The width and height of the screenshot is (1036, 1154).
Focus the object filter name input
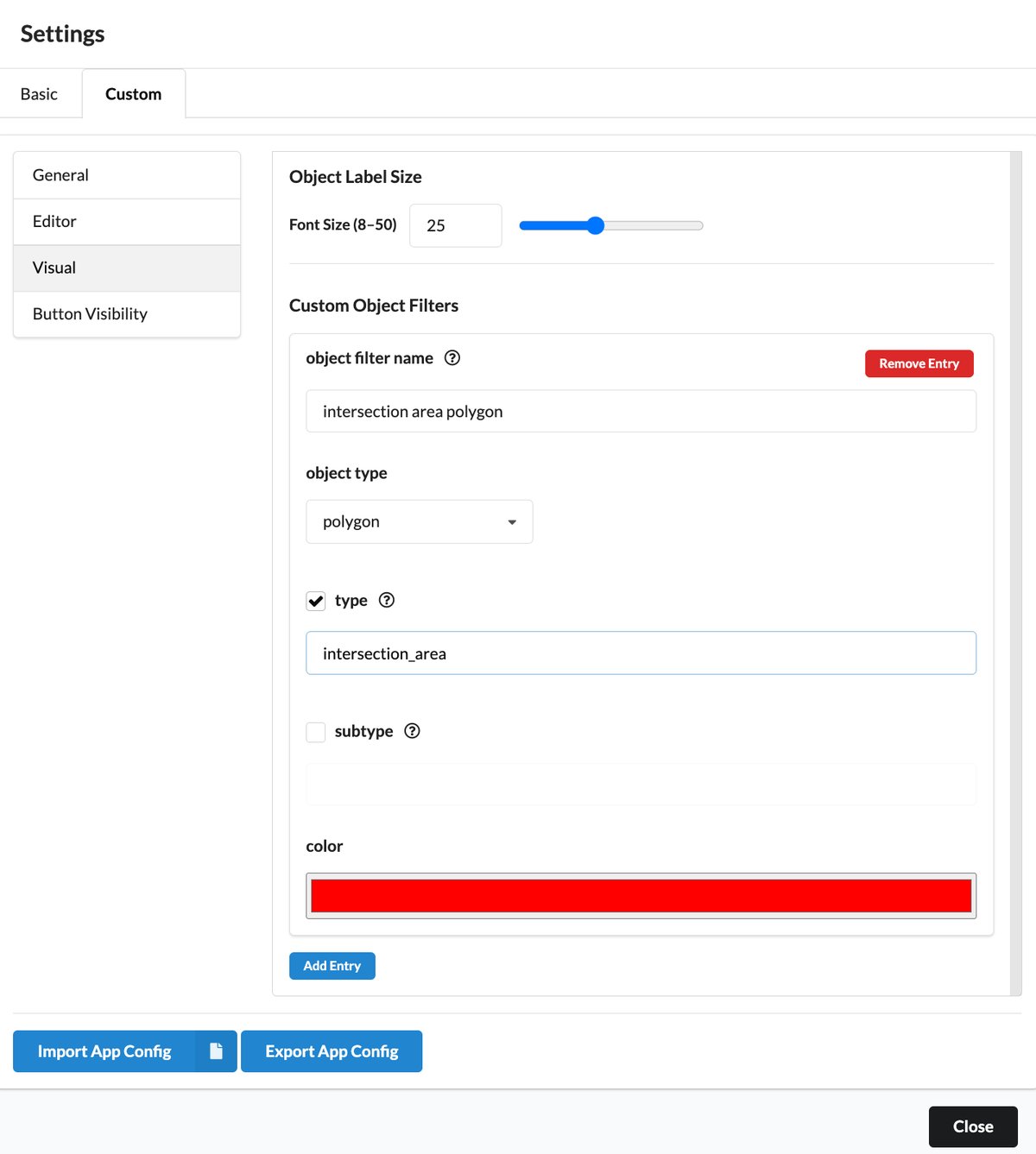tap(641, 412)
